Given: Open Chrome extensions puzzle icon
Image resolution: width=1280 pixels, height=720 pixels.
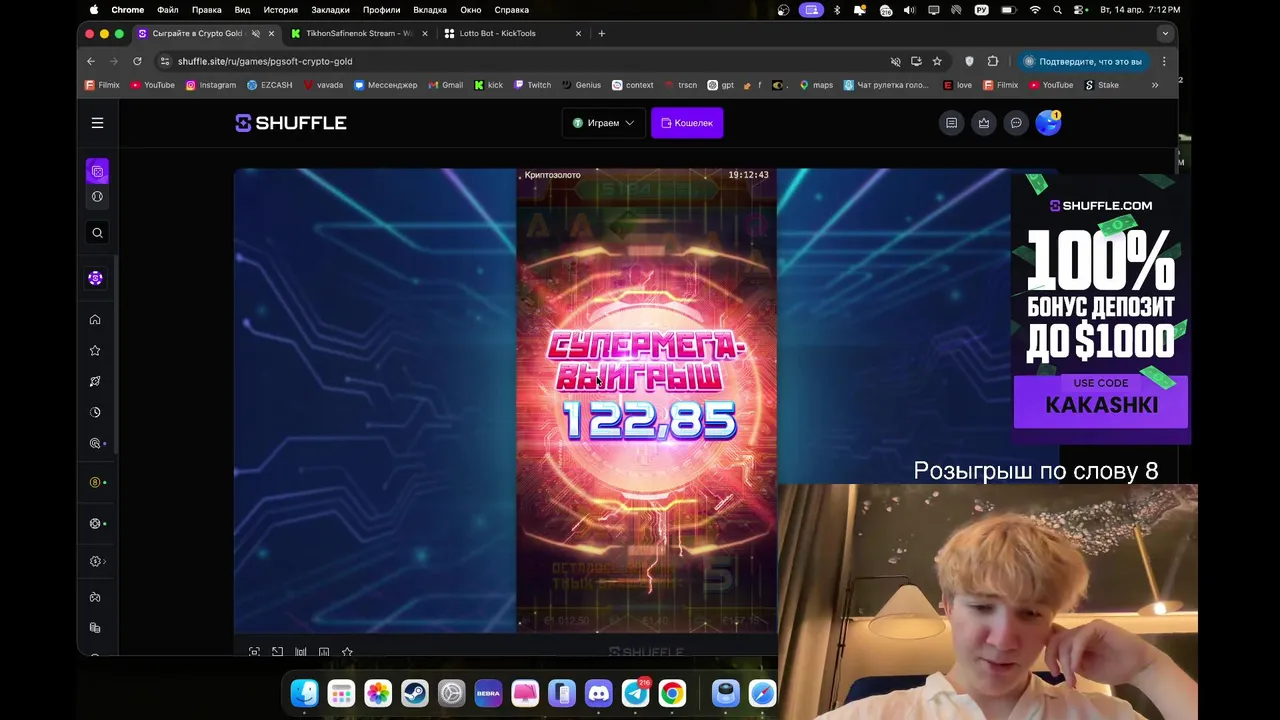Looking at the screenshot, I should 992,61.
